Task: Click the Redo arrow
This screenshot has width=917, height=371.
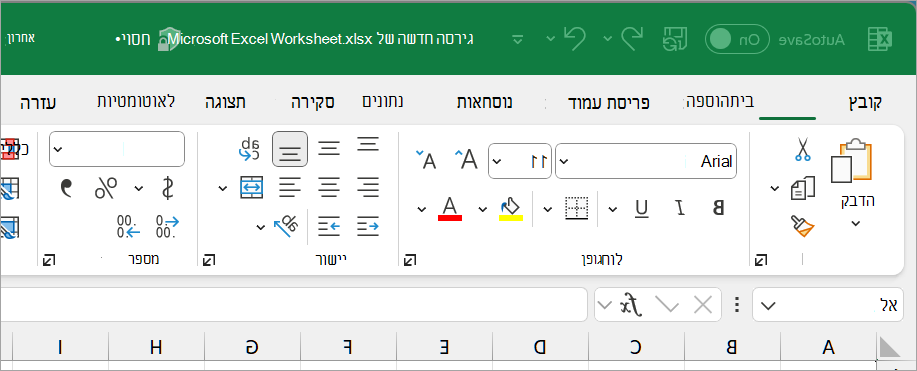Action: 632,38
